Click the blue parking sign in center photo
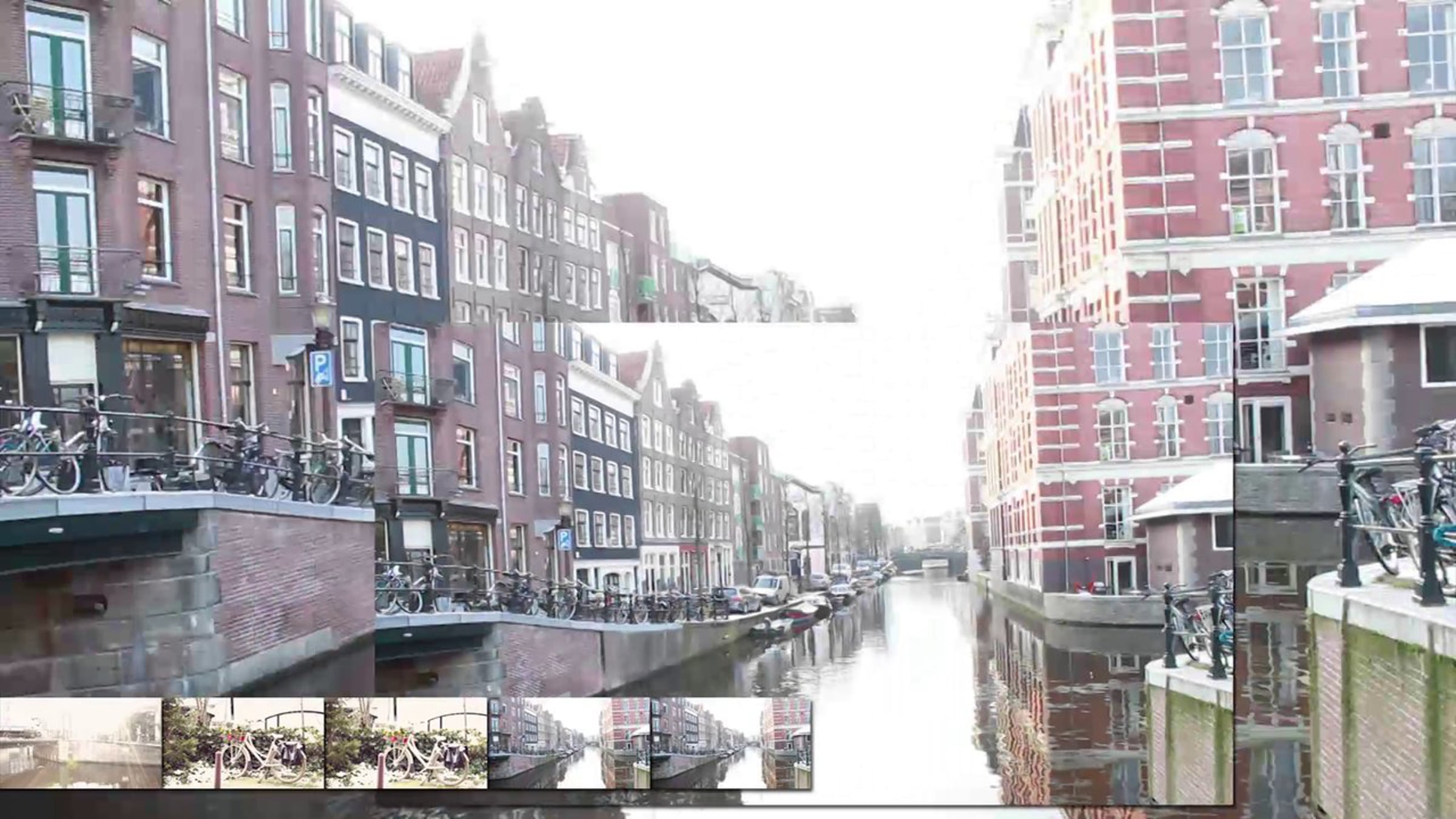 pyautogui.click(x=564, y=539)
